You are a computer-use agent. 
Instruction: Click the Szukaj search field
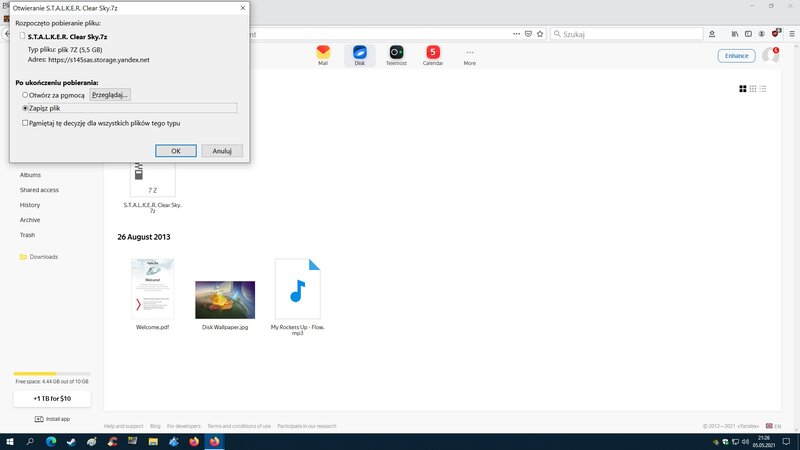(627, 34)
